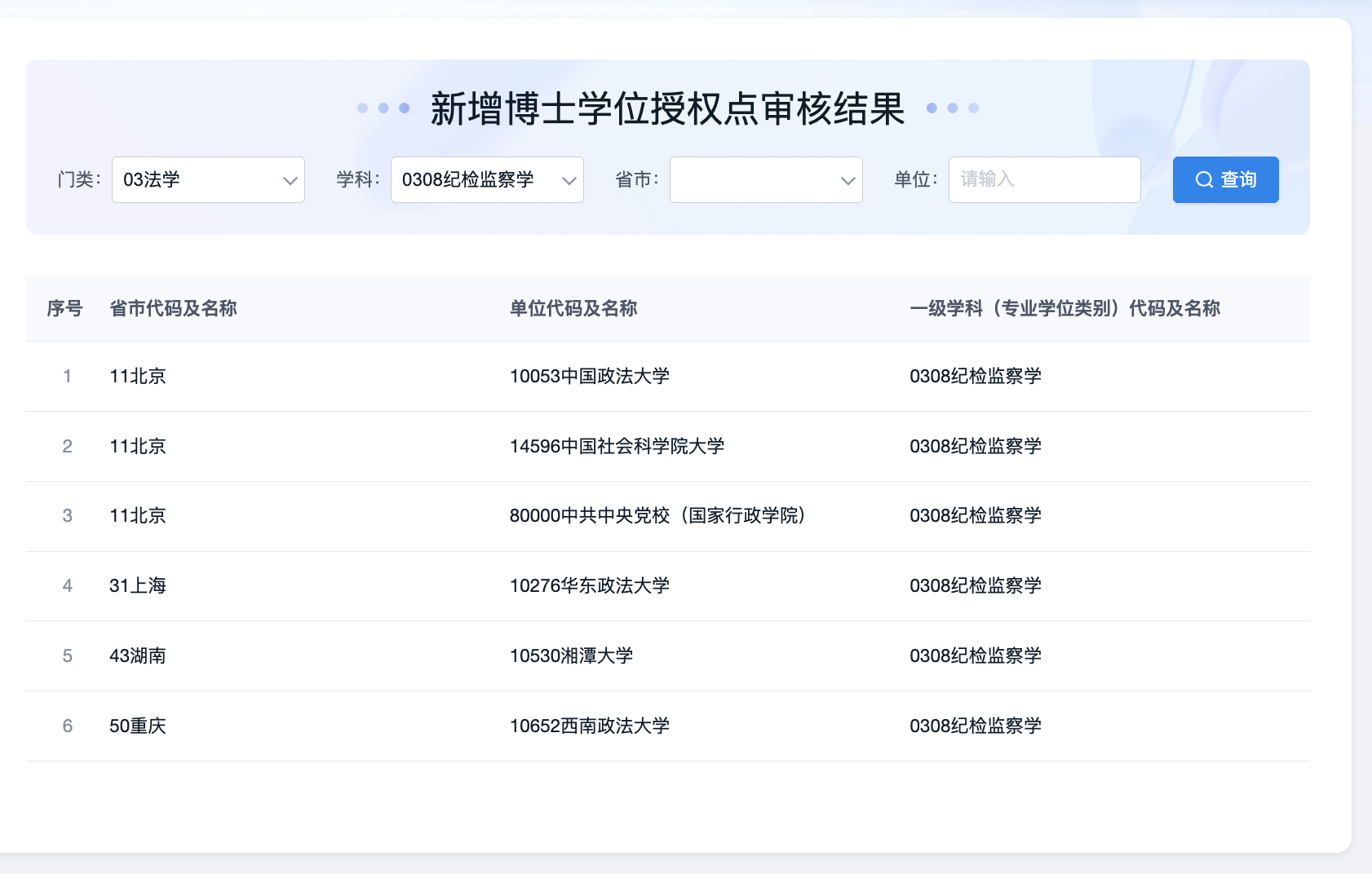
Task: Click the 序号 column header
Action: point(64,308)
